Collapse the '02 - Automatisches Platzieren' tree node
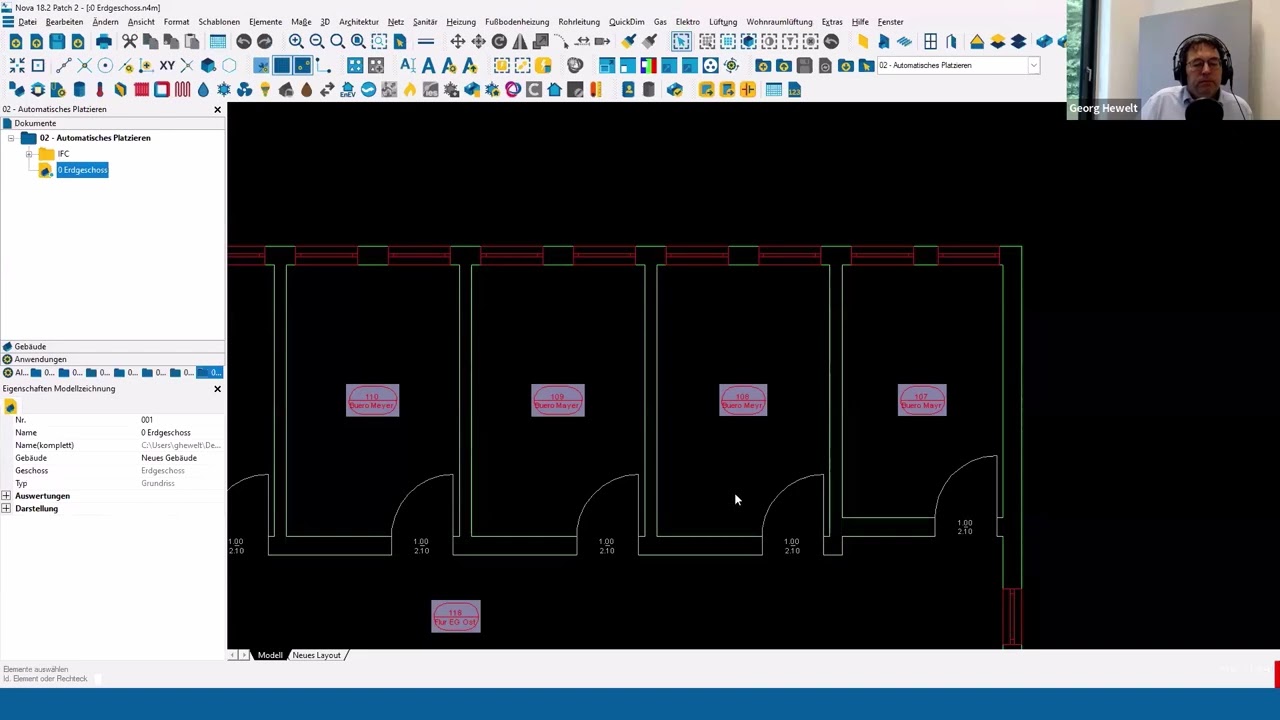The height and width of the screenshot is (720, 1280). coord(11,138)
